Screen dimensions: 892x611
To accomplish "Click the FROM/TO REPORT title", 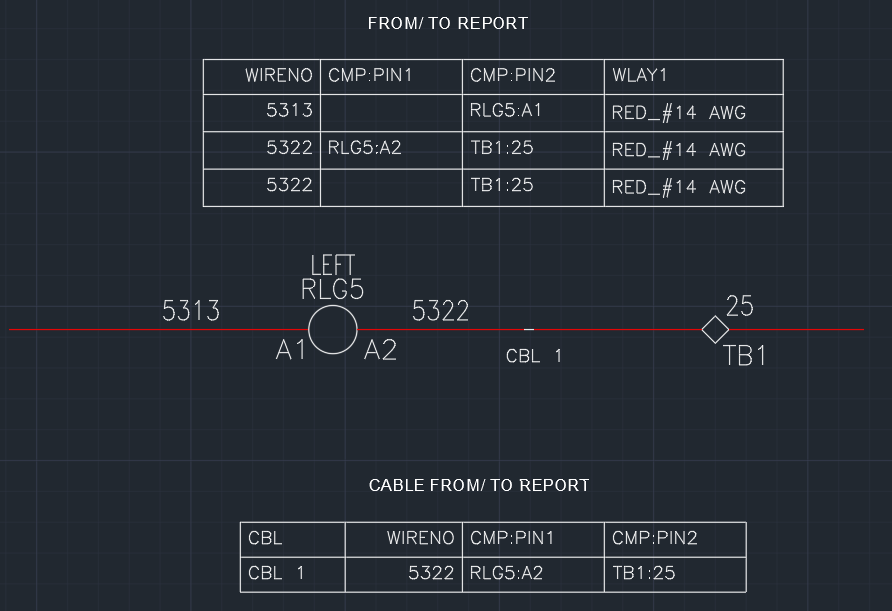I will [446, 23].
